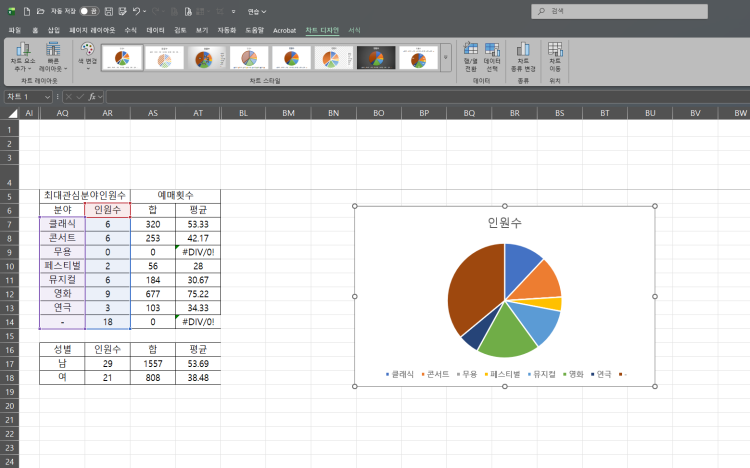Switch to the 서식 (Format) tab
This screenshot has height=468, width=750.
(x=354, y=31)
